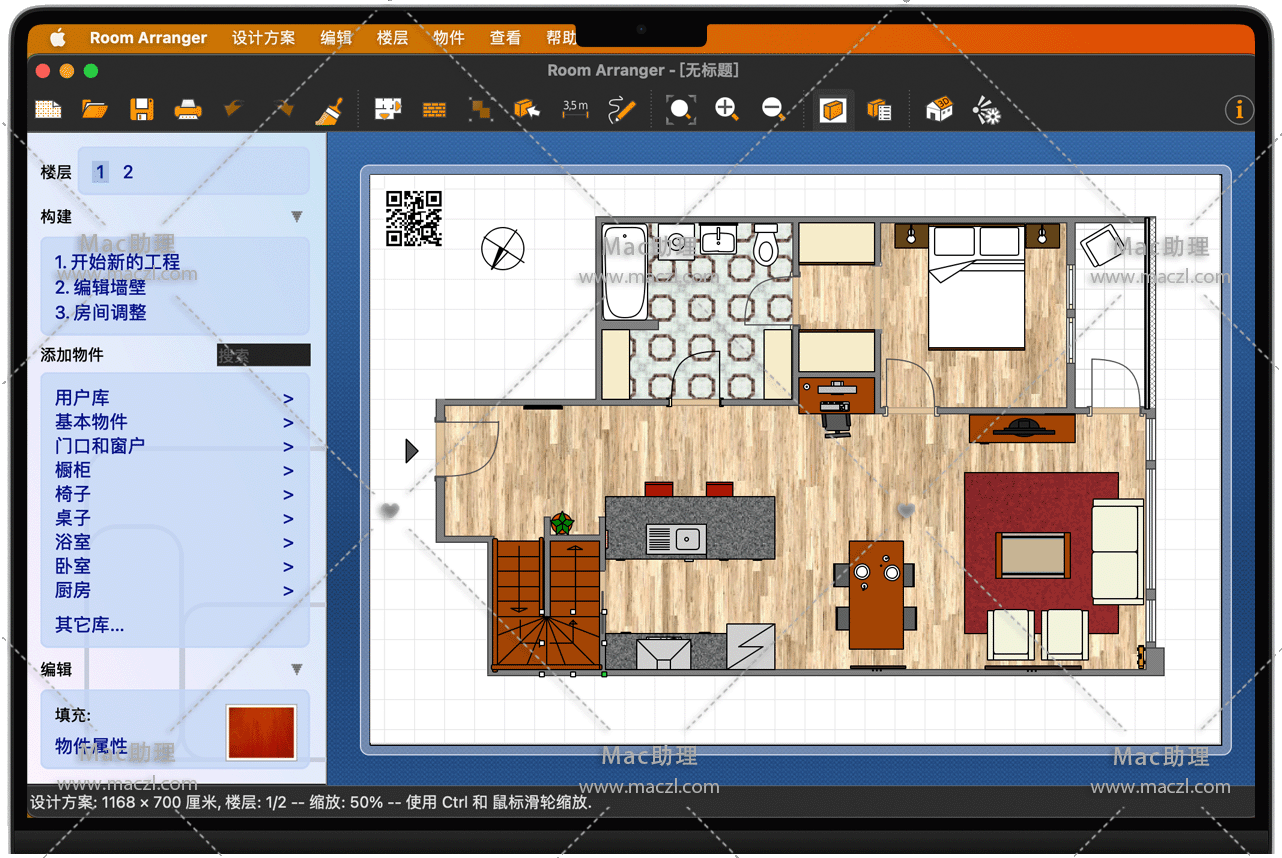Print the floor plan with printer icon
Viewport: 1282px width, 858px height.
[x=188, y=110]
